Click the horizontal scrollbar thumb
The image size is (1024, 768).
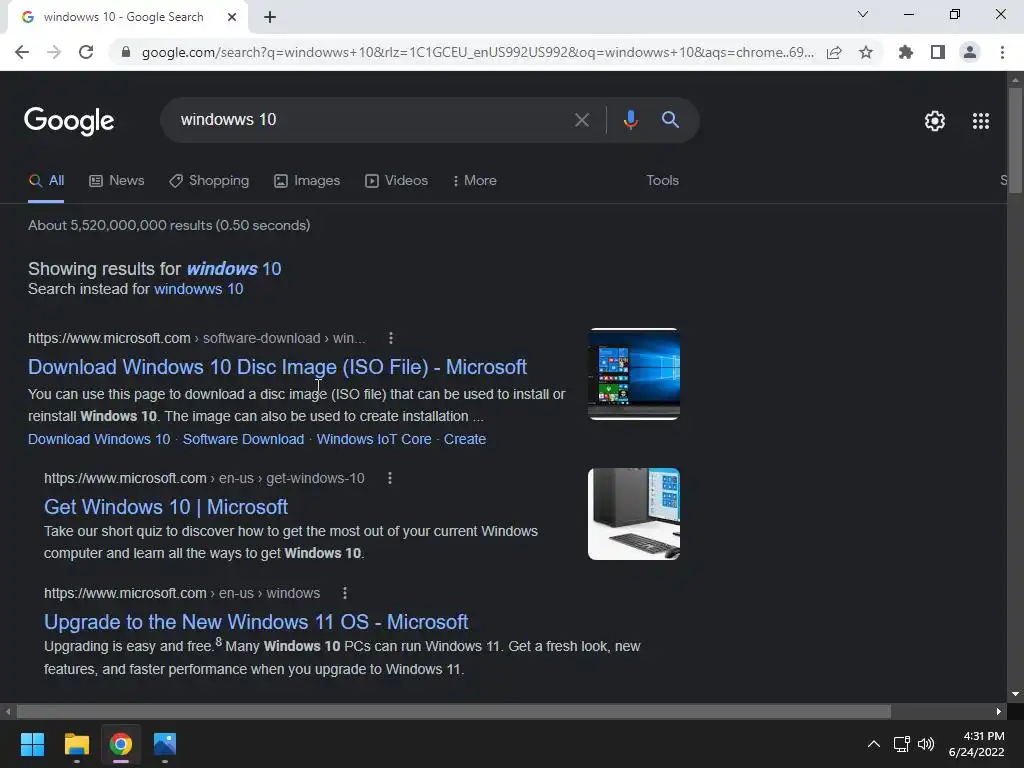(453, 712)
